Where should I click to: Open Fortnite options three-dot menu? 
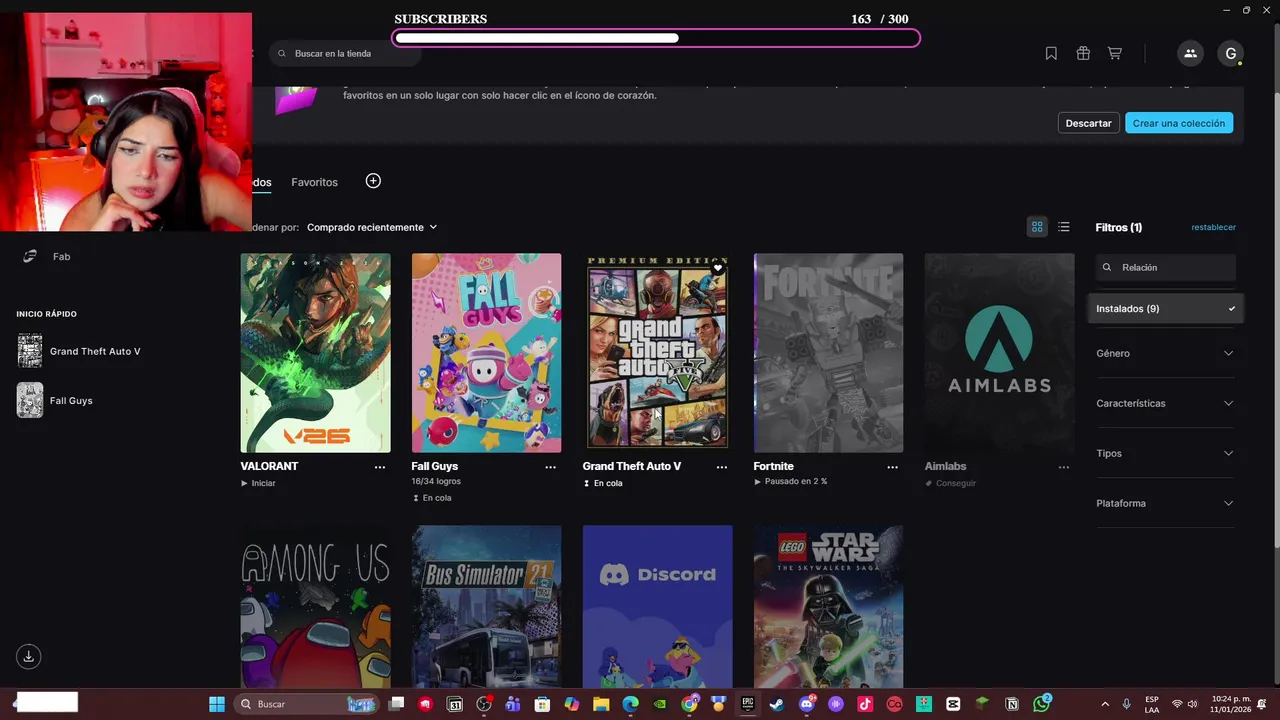tap(893, 467)
